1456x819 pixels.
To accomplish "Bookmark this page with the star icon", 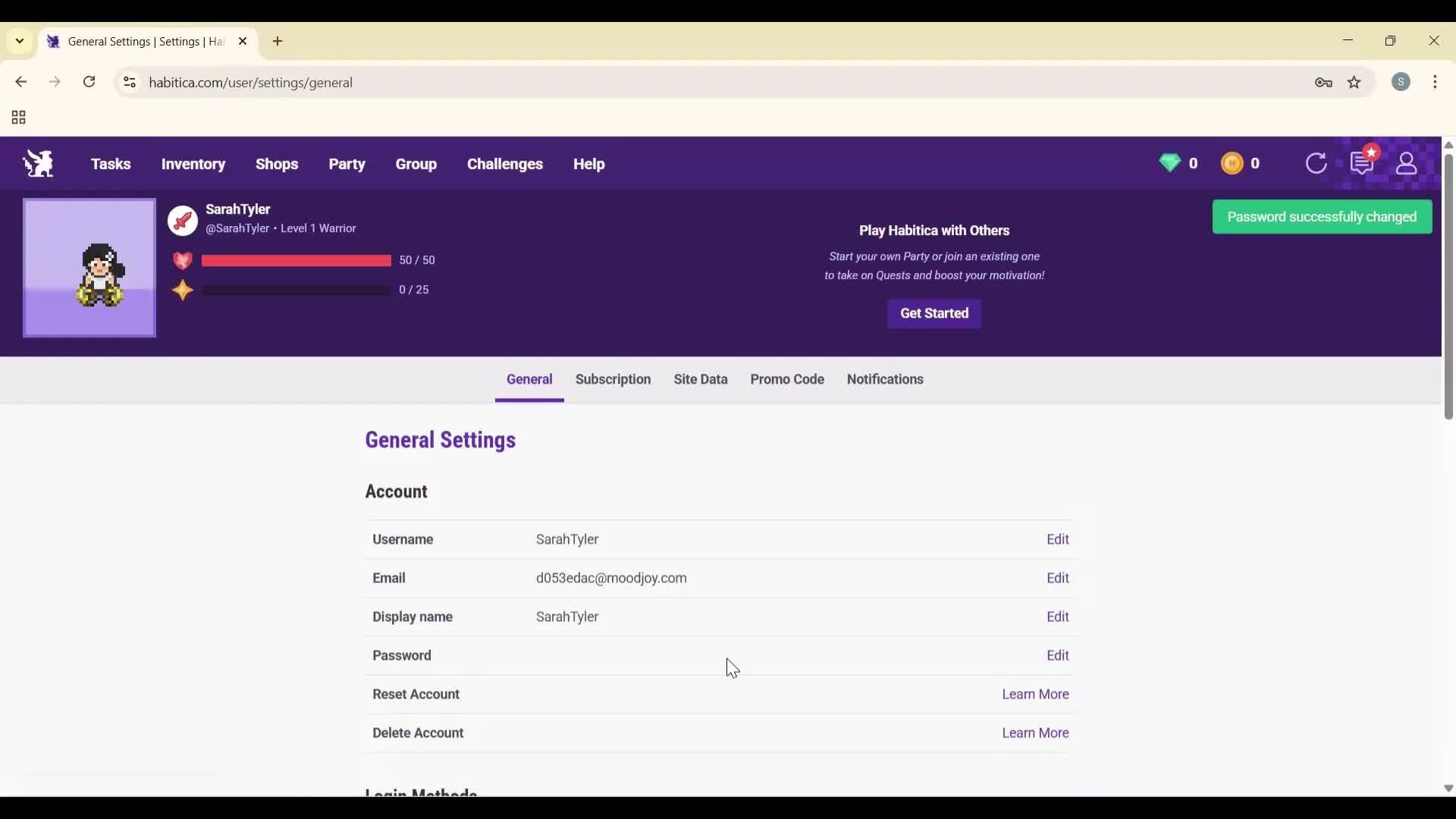I will click(1355, 83).
